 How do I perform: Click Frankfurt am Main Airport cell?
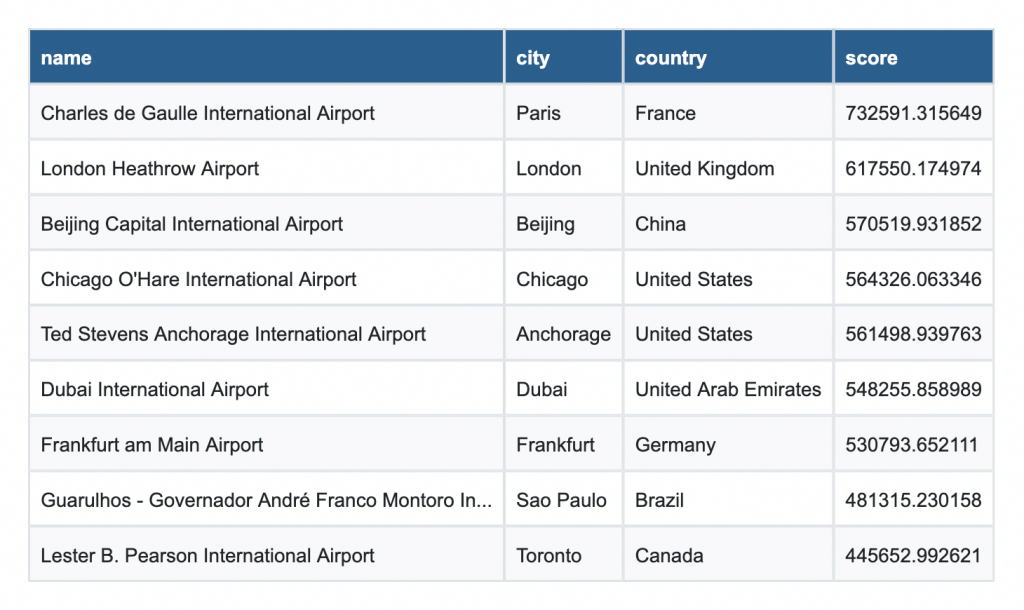pos(152,445)
